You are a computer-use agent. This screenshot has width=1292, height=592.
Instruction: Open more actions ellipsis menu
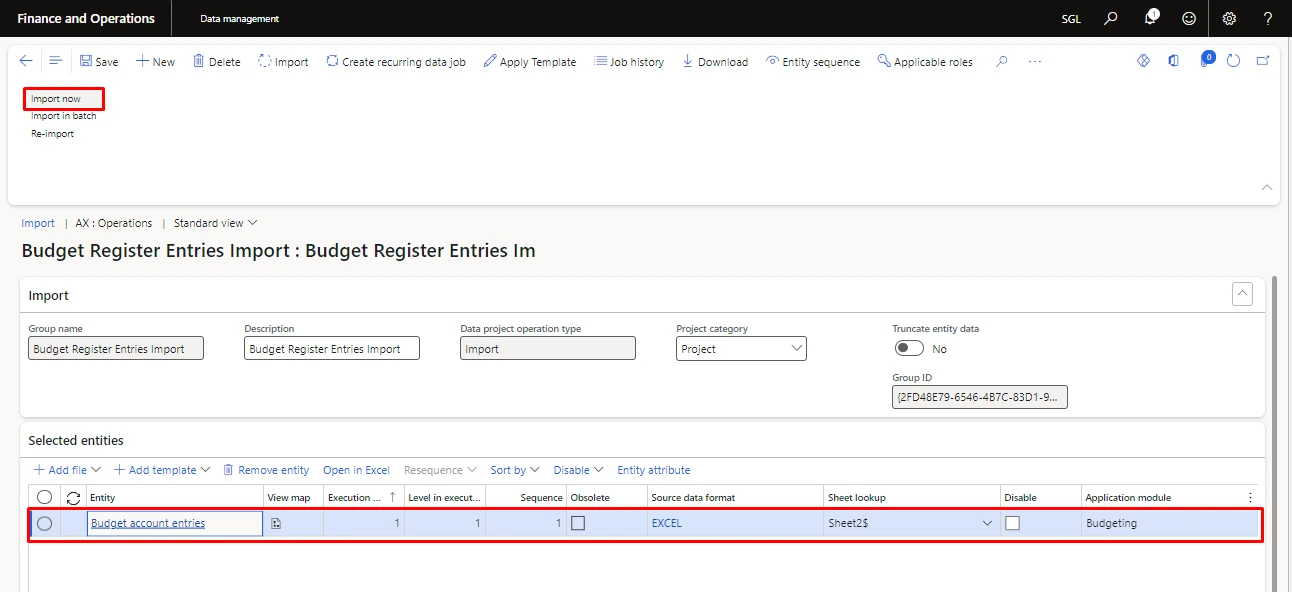click(x=1035, y=61)
